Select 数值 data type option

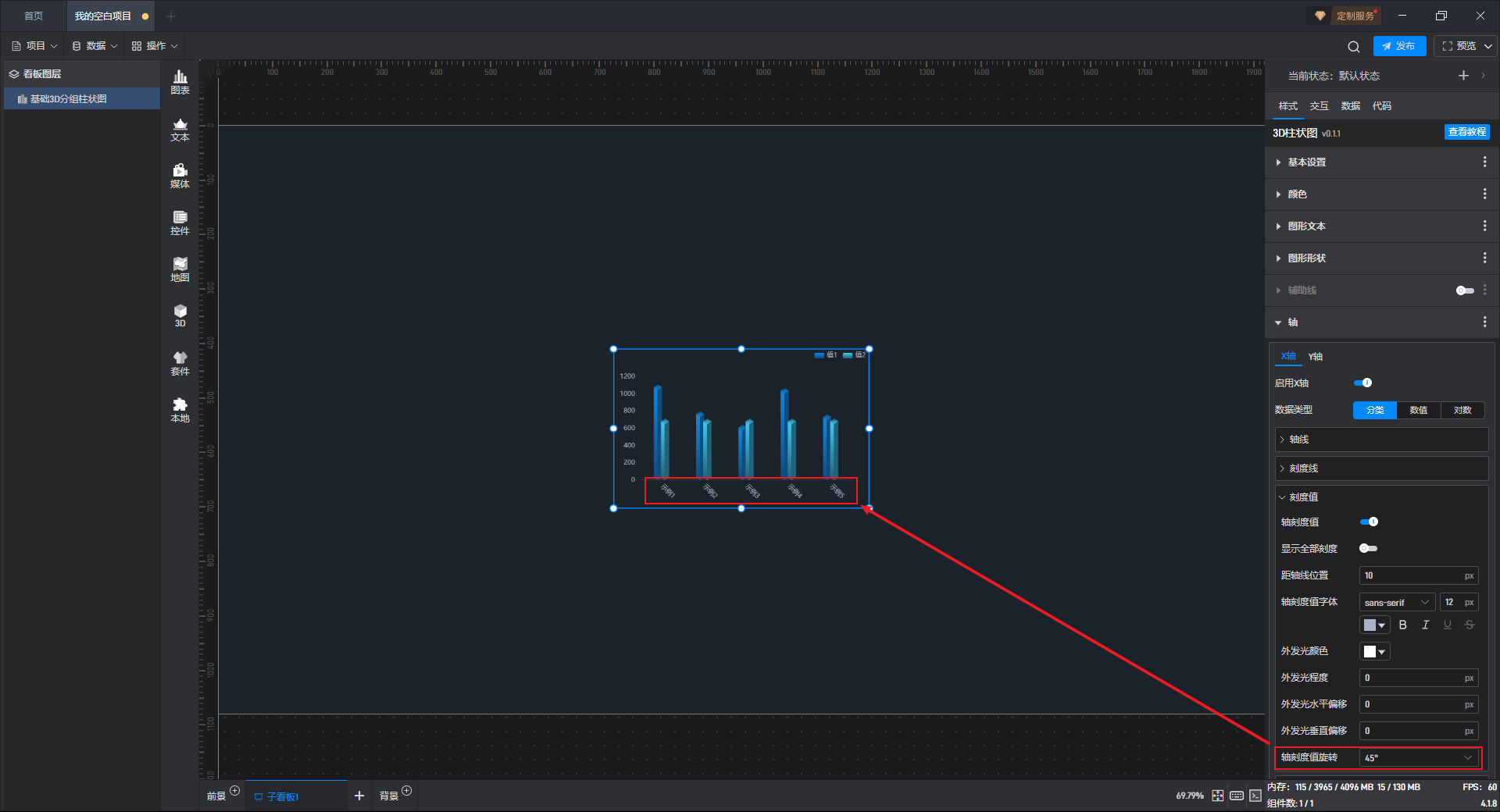pyautogui.click(x=1419, y=410)
